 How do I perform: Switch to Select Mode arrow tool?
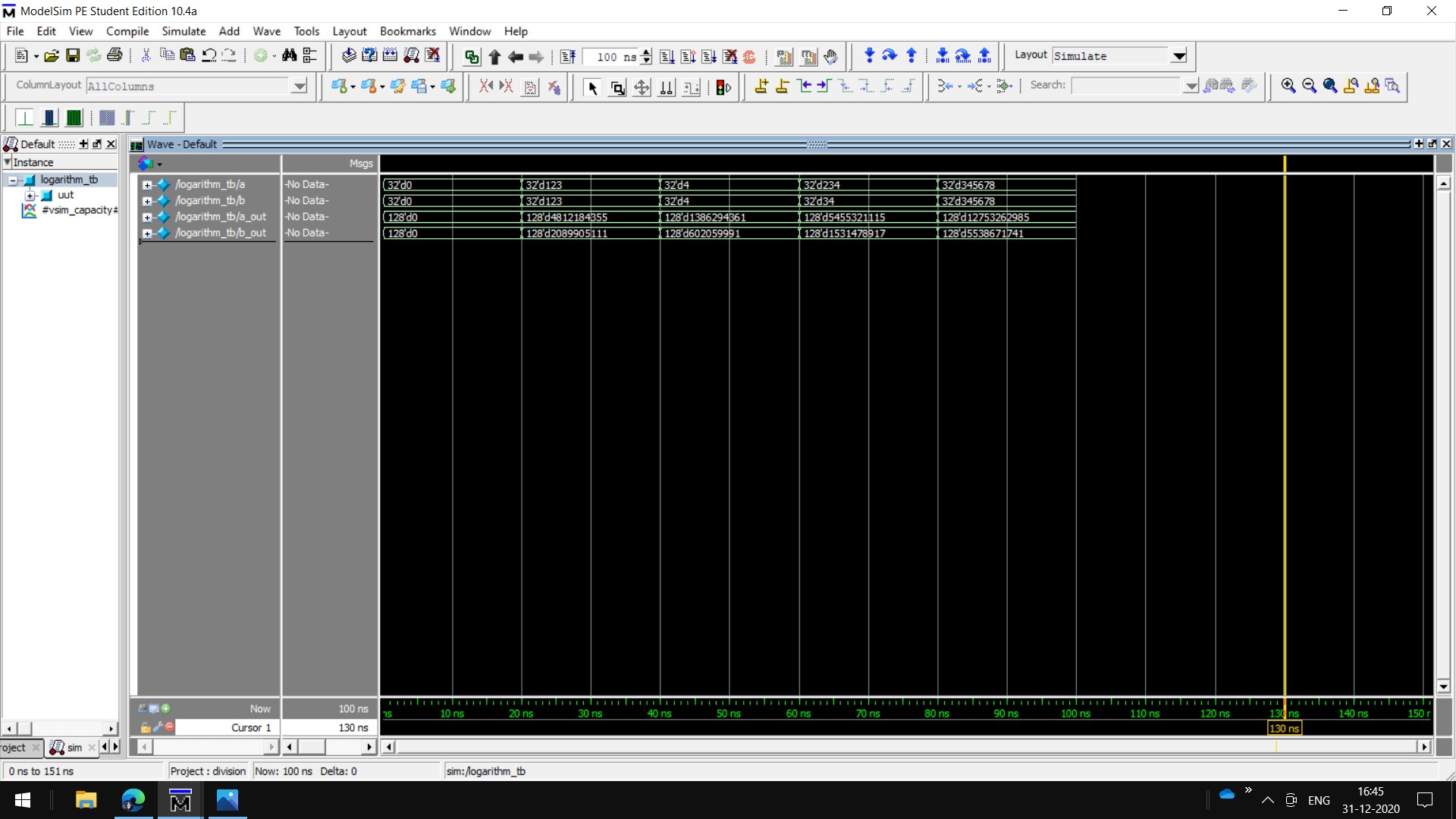(x=592, y=87)
